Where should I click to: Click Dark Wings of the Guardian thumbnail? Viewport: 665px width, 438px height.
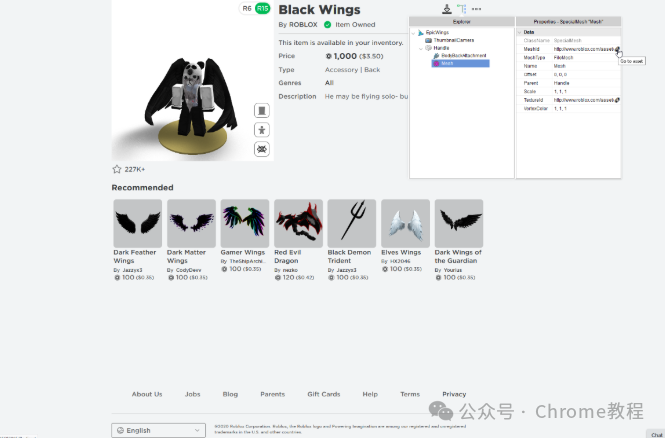coord(459,223)
